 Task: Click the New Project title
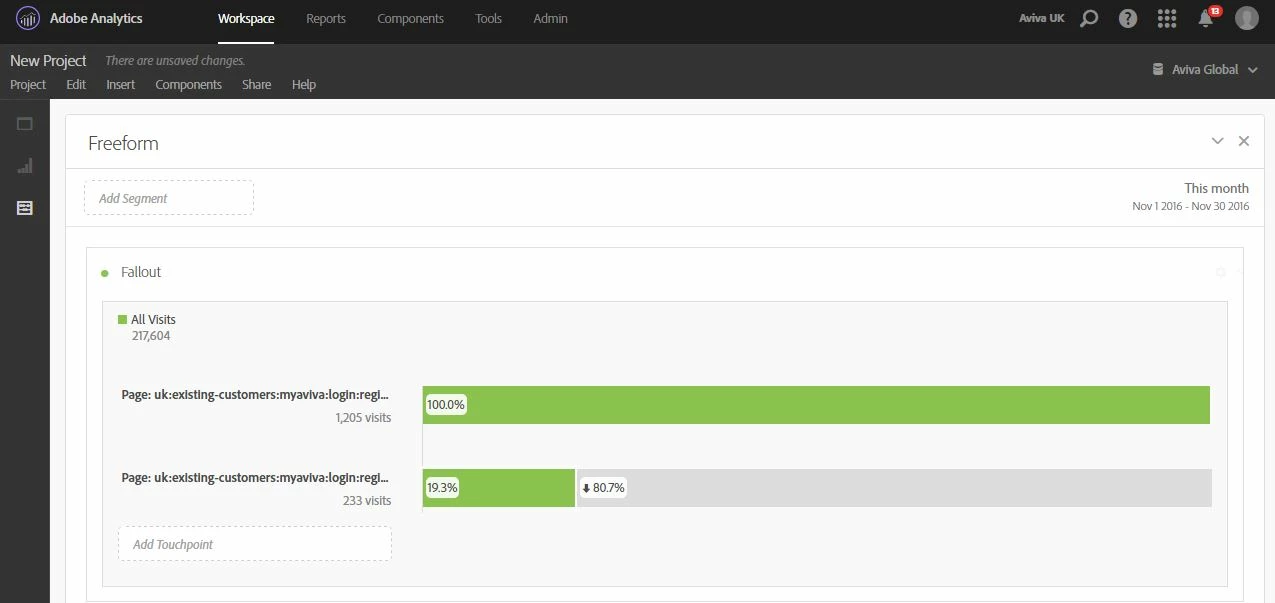[48, 61]
